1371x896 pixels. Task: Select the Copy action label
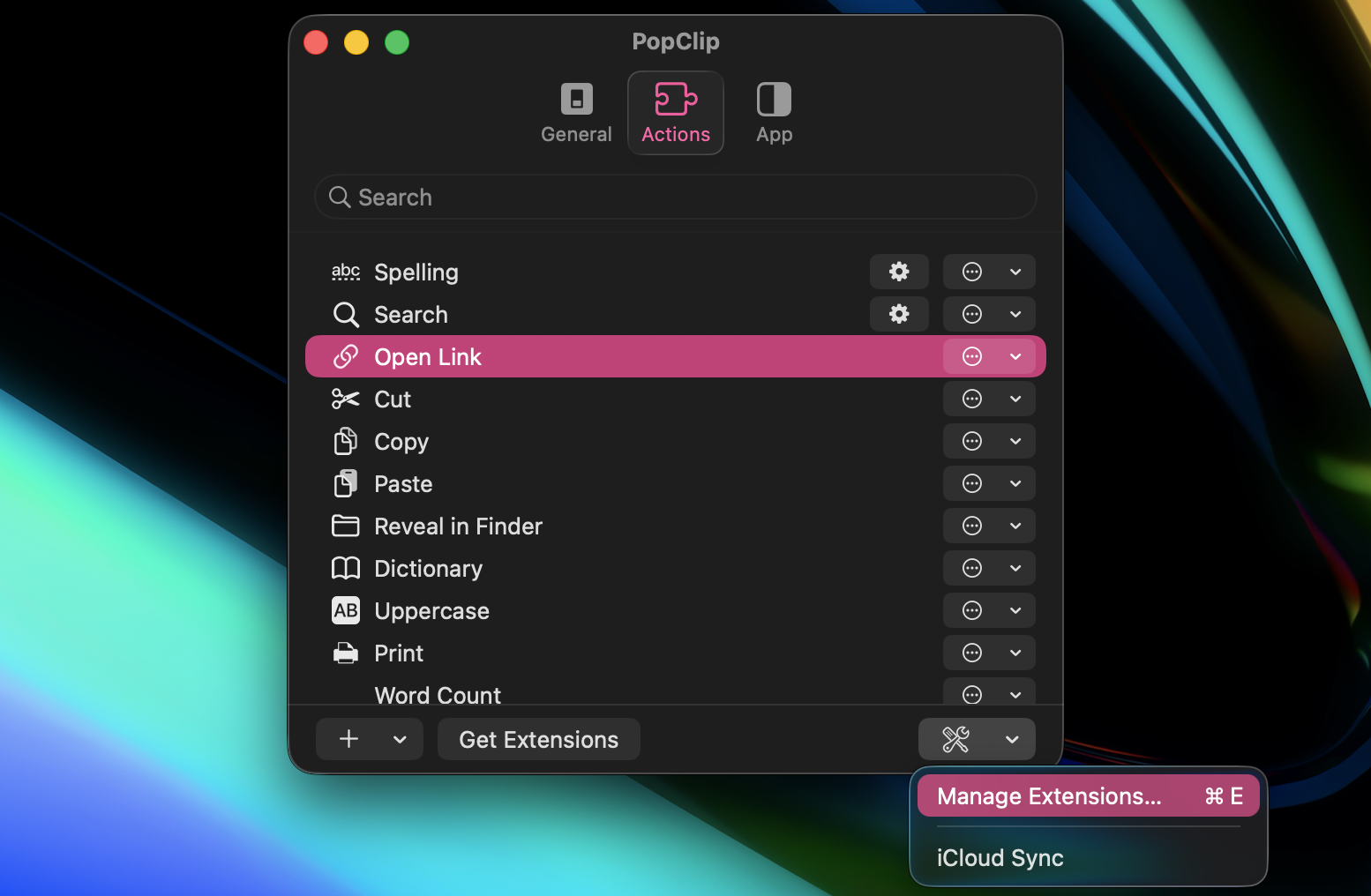401,442
